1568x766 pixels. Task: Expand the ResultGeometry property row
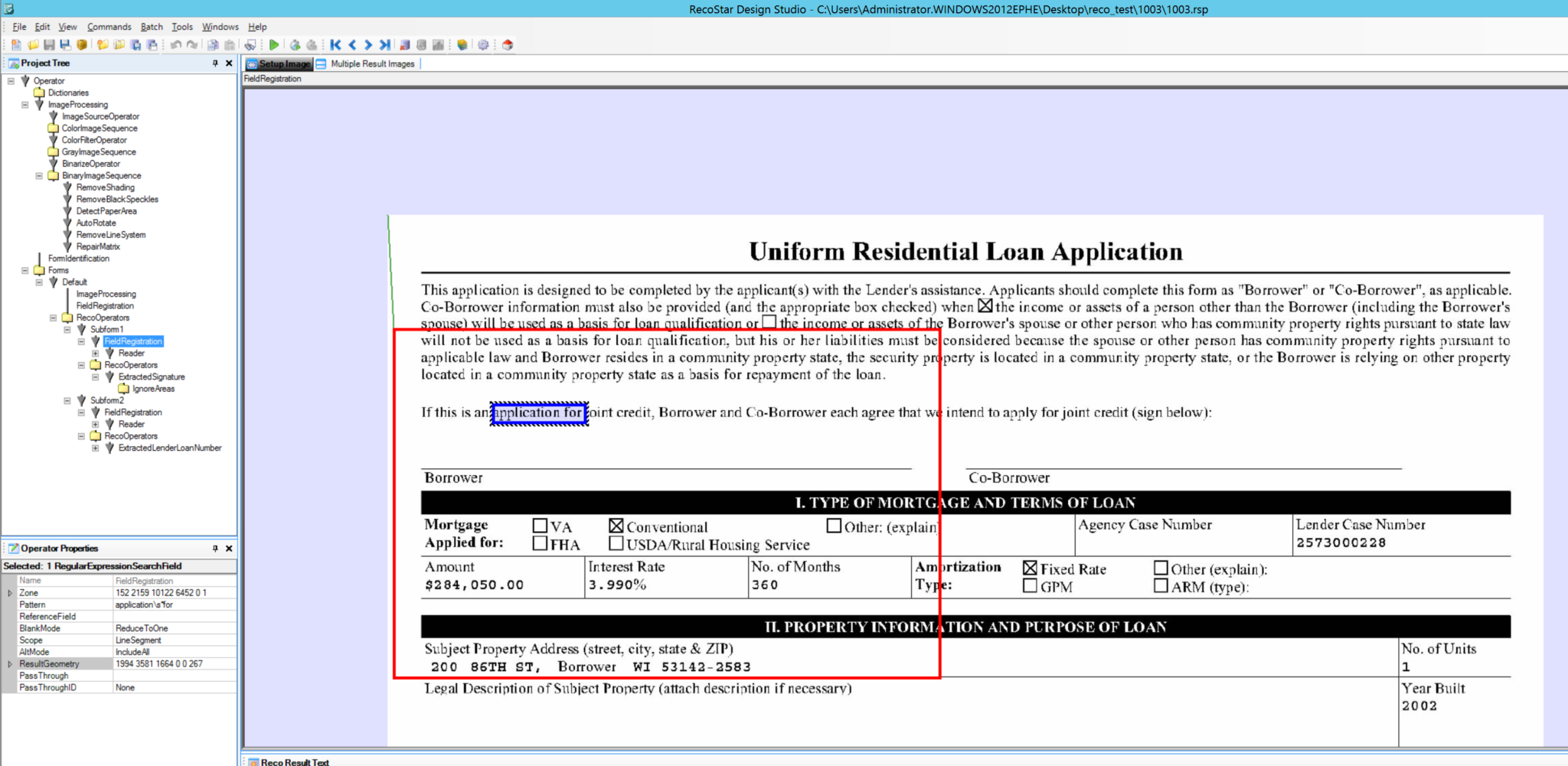click(x=10, y=664)
